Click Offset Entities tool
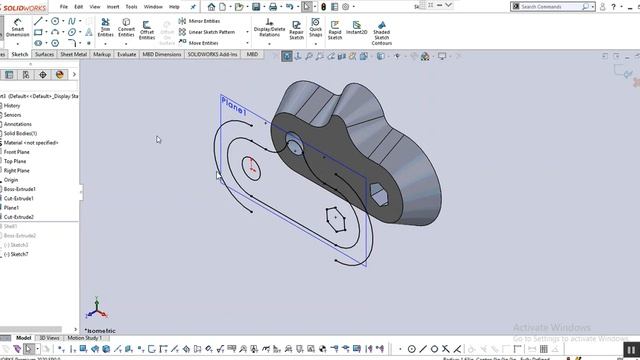The image size is (640, 360). pos(147,31)
